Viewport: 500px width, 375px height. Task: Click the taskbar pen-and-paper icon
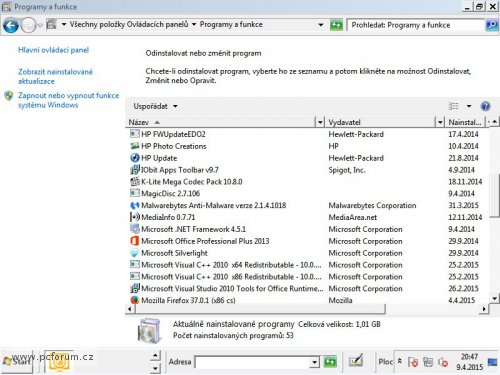pos(355,361)
